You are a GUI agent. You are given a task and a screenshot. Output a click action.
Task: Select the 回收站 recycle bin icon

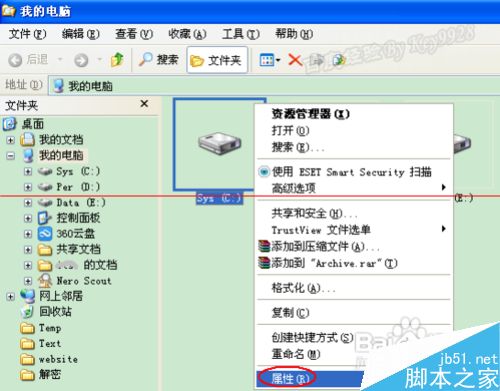(x=27, y=312)
